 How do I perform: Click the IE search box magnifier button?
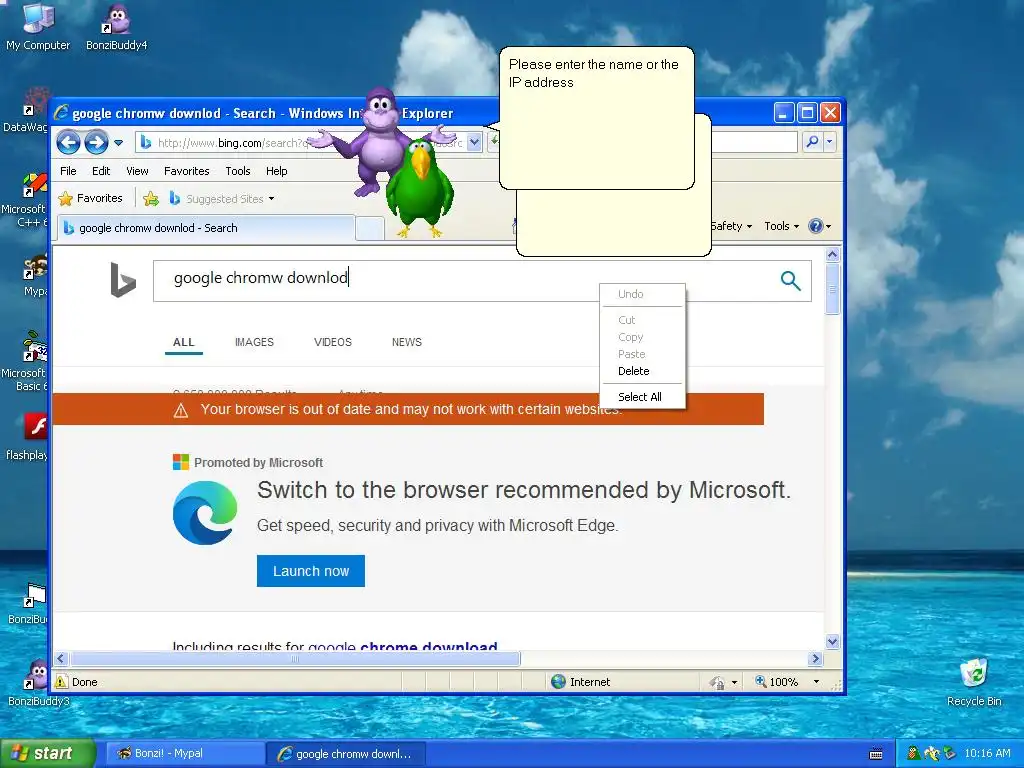coord(812,142)
